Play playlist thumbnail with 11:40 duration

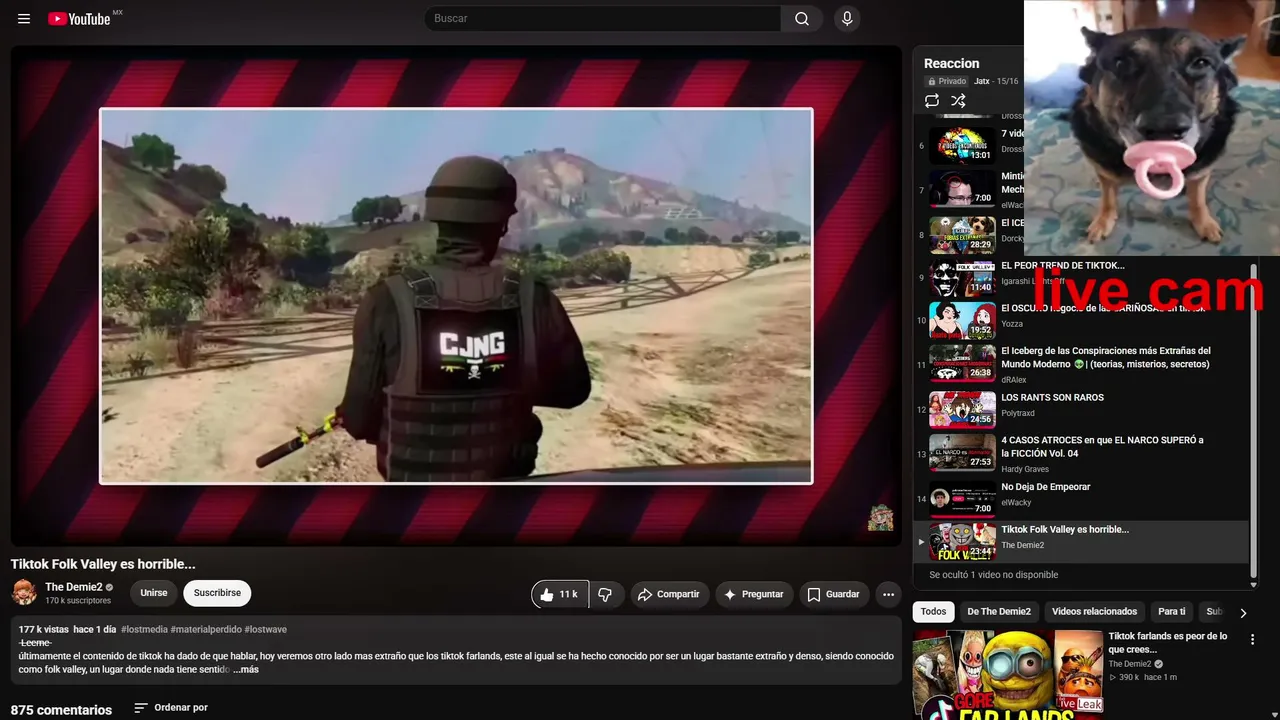point(962,278)
